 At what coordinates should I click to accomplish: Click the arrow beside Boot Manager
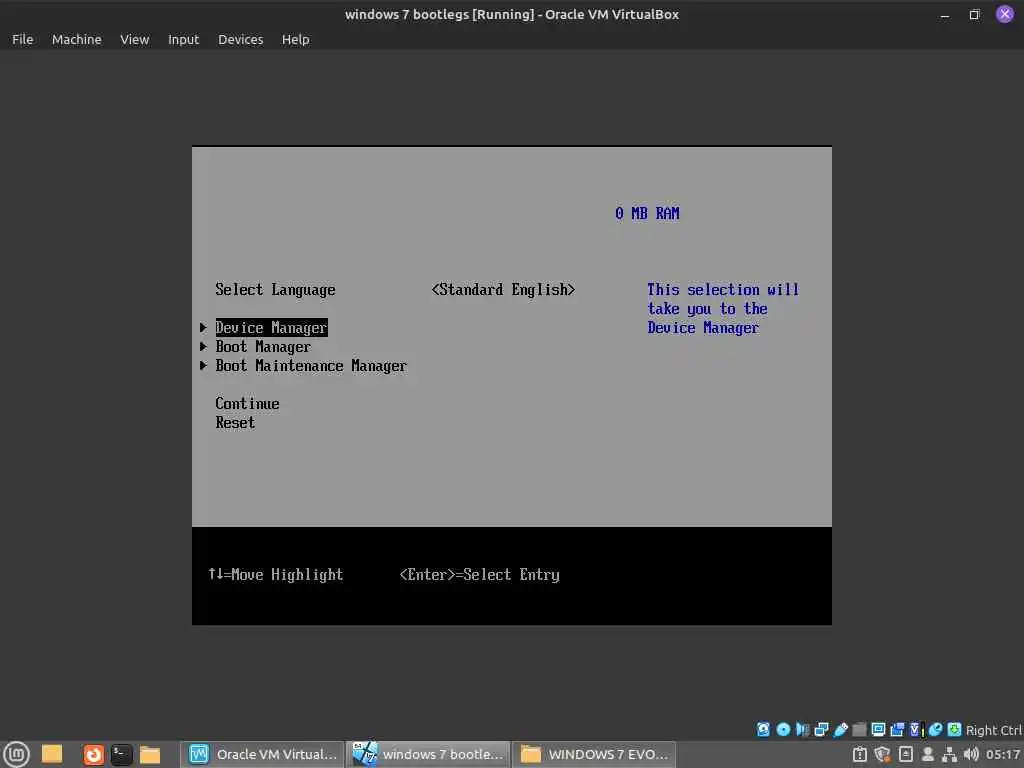[x=203, y=346]
